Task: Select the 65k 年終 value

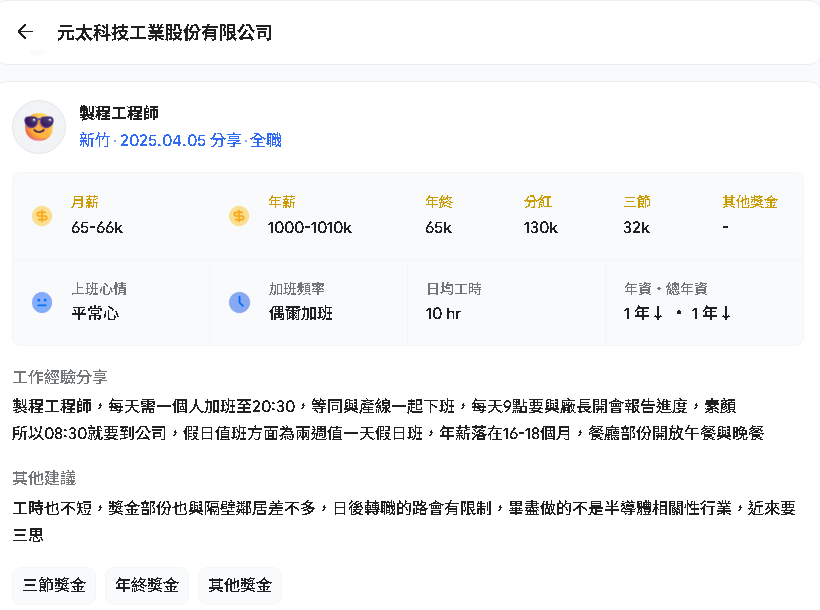Action: [x=439, y=228]
